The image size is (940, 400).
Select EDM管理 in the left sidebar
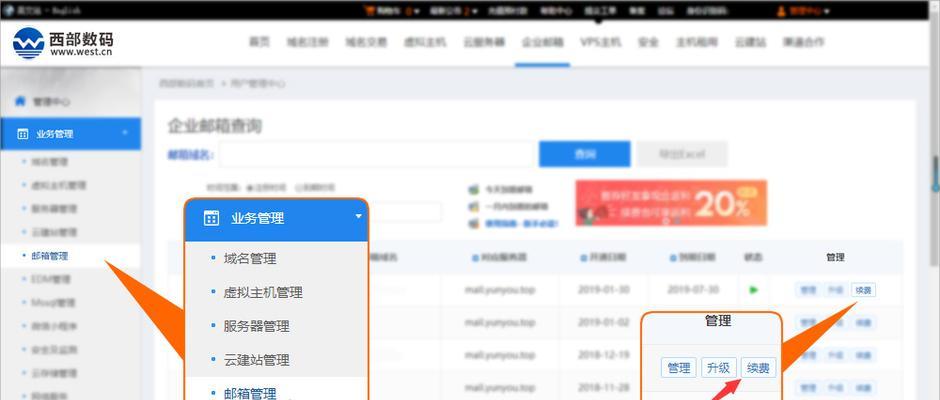tap(51, 279)
